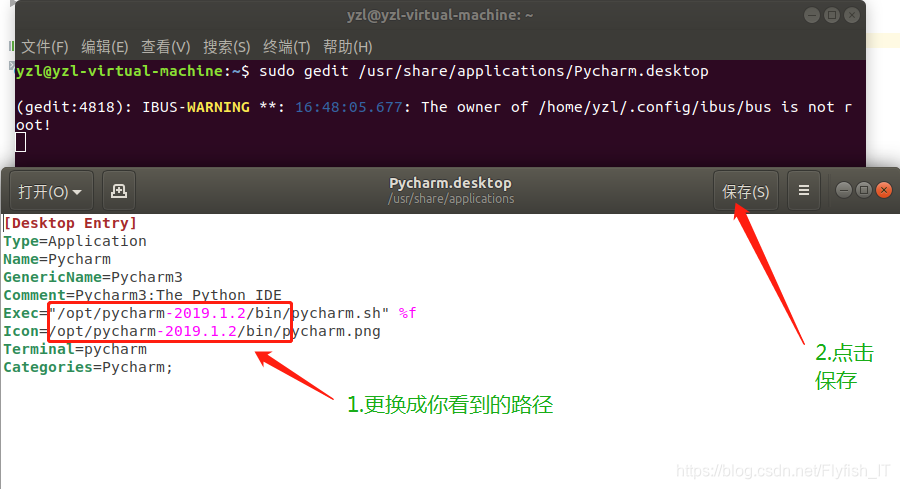Open the 搜索(S) menu in terminal
900x489 pixels.
coord(227,46)
